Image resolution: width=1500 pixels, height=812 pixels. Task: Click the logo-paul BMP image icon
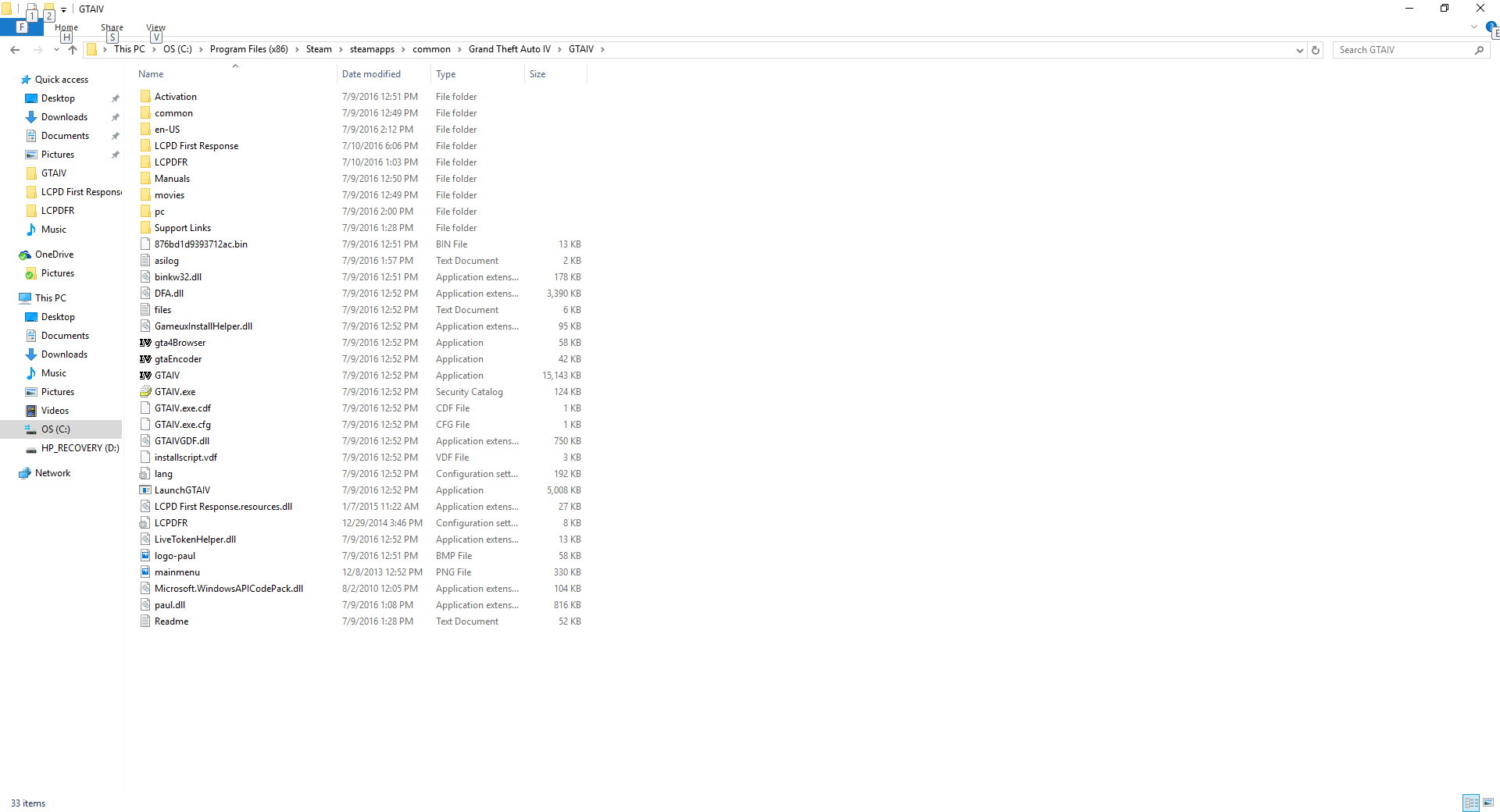point(145,556)
